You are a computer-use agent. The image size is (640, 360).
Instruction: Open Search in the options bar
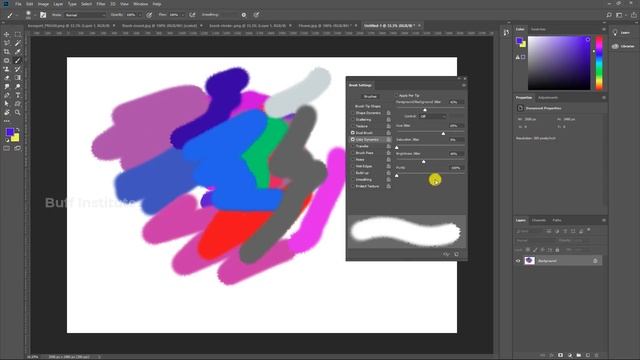(609, 15)
